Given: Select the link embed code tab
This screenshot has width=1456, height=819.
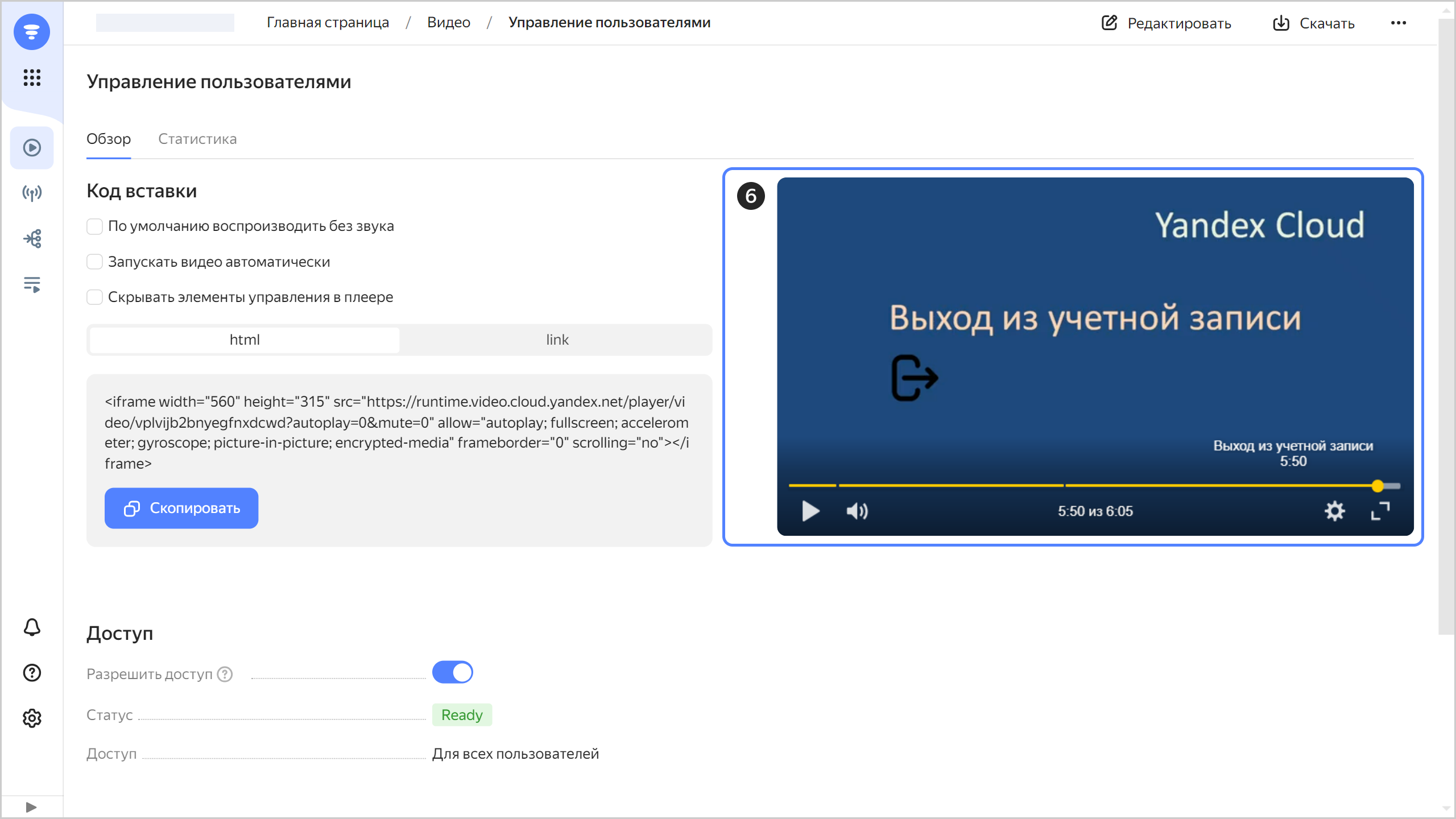Looking at the screenshot, I should pyautogui.click(x=556, y=340).
